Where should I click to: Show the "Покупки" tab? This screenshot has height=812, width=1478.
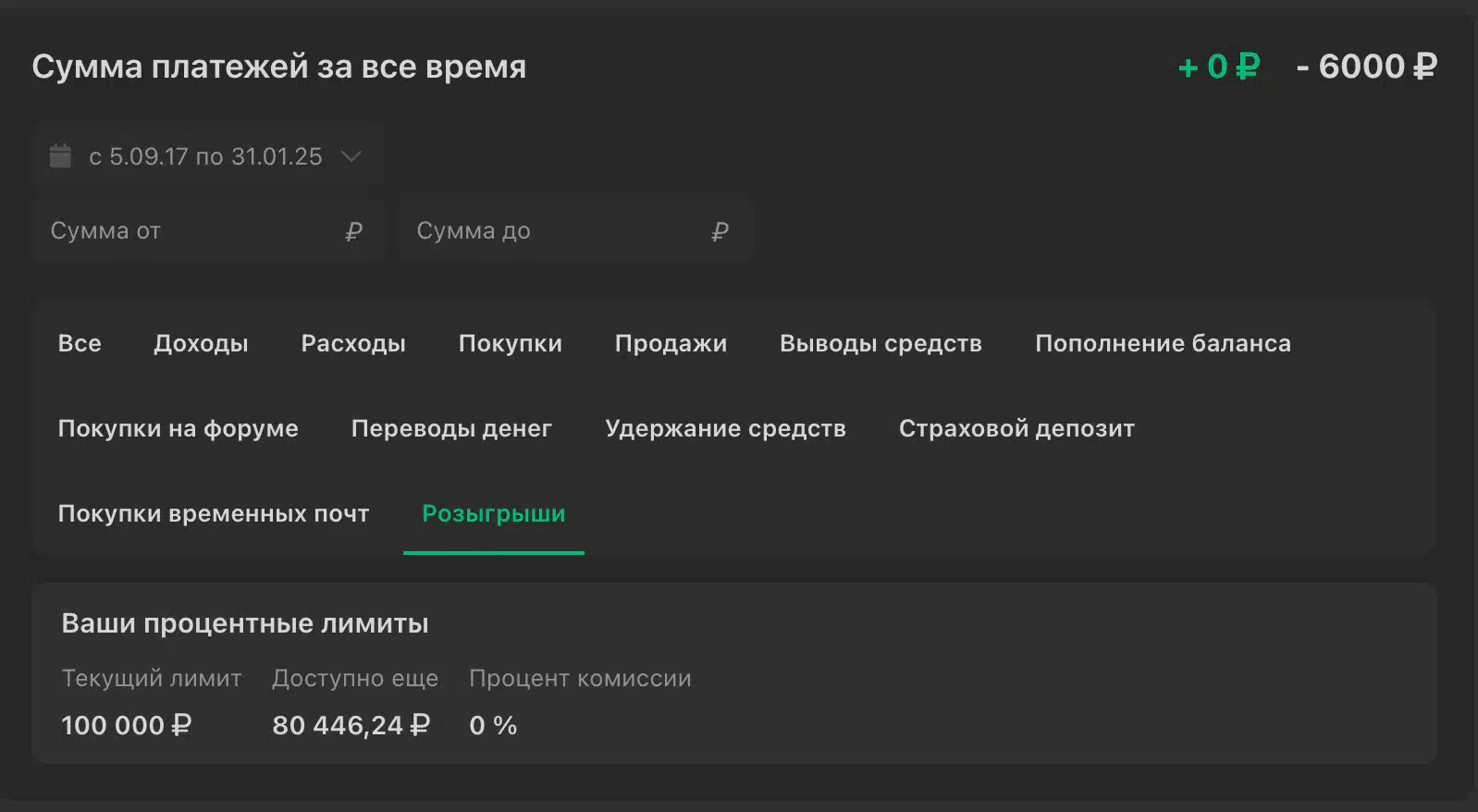pos(510,343)
